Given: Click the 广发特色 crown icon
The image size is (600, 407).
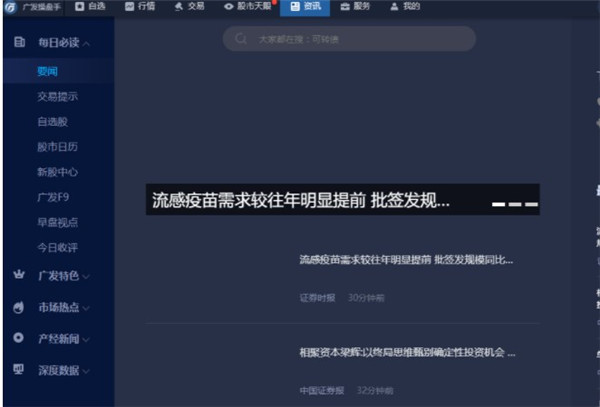Looking at the screenshot, I should [x=19, y=275].
